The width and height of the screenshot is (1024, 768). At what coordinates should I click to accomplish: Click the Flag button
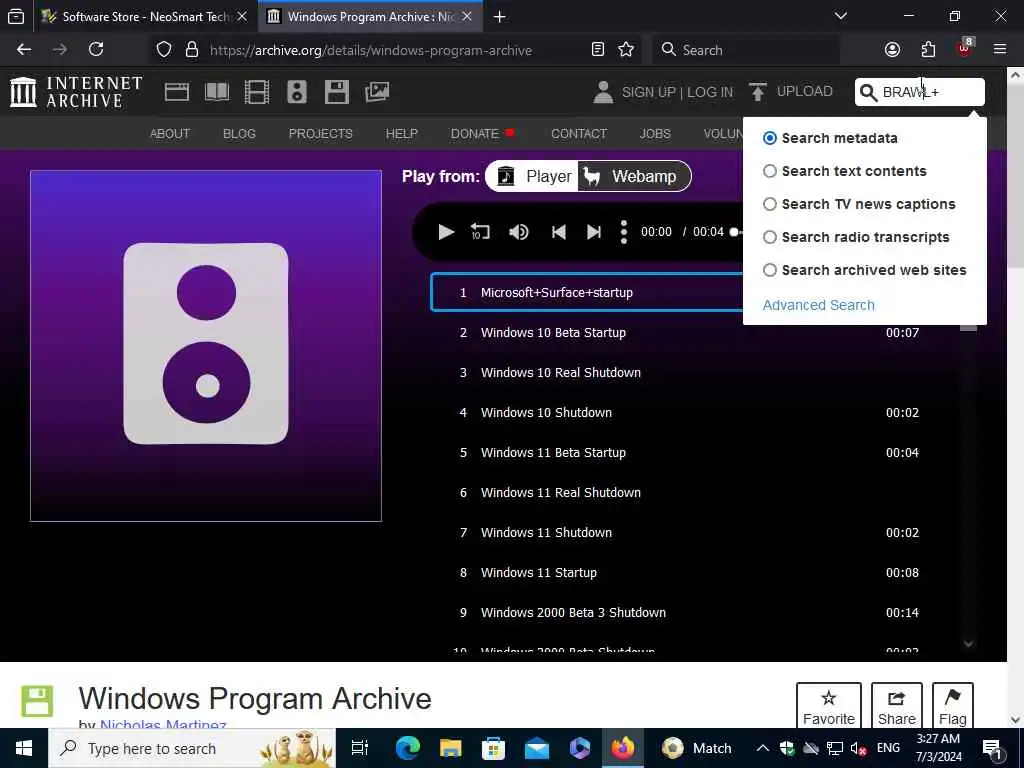952,706
